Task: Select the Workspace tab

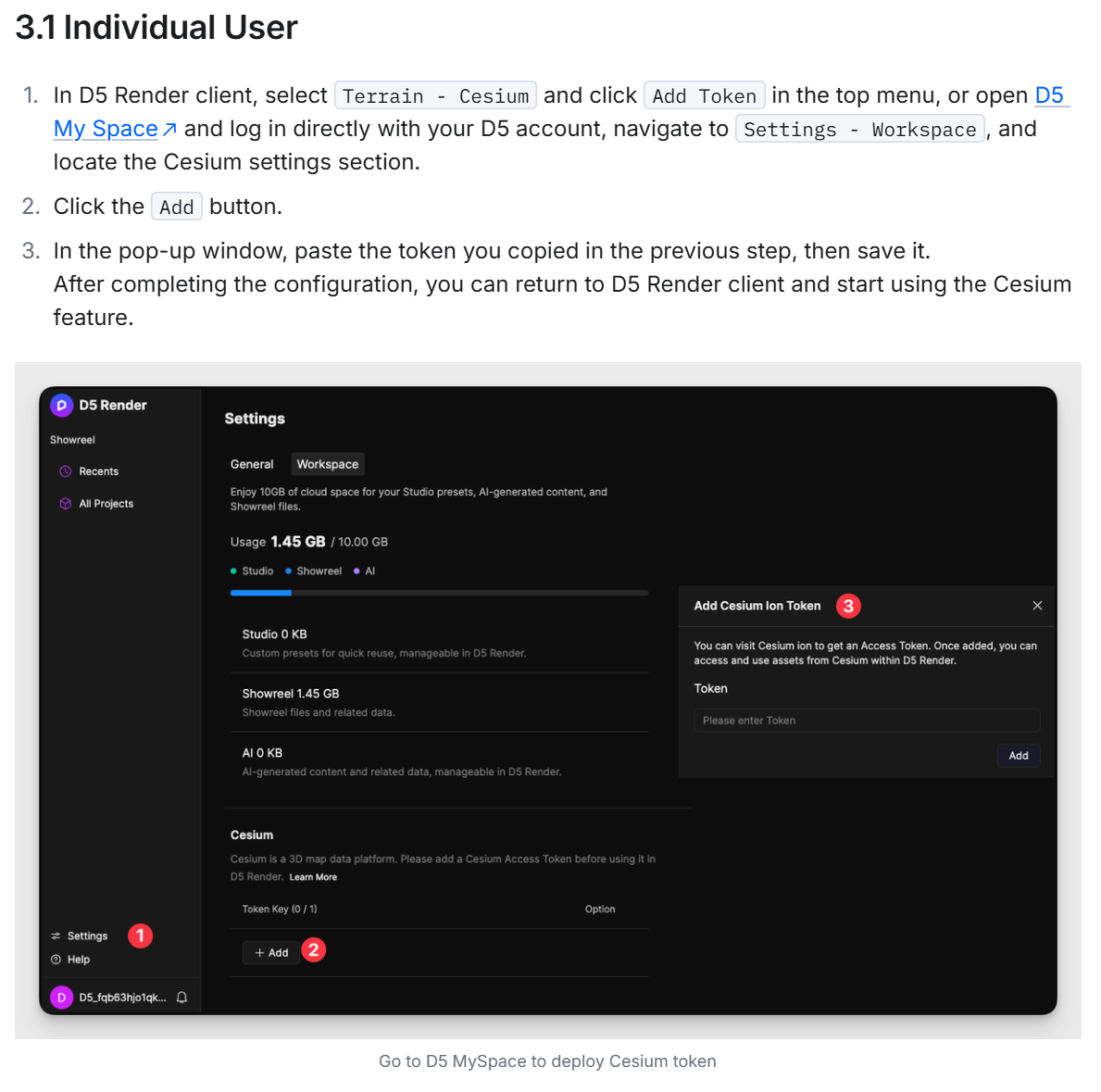Action: [x=328, y=464]
